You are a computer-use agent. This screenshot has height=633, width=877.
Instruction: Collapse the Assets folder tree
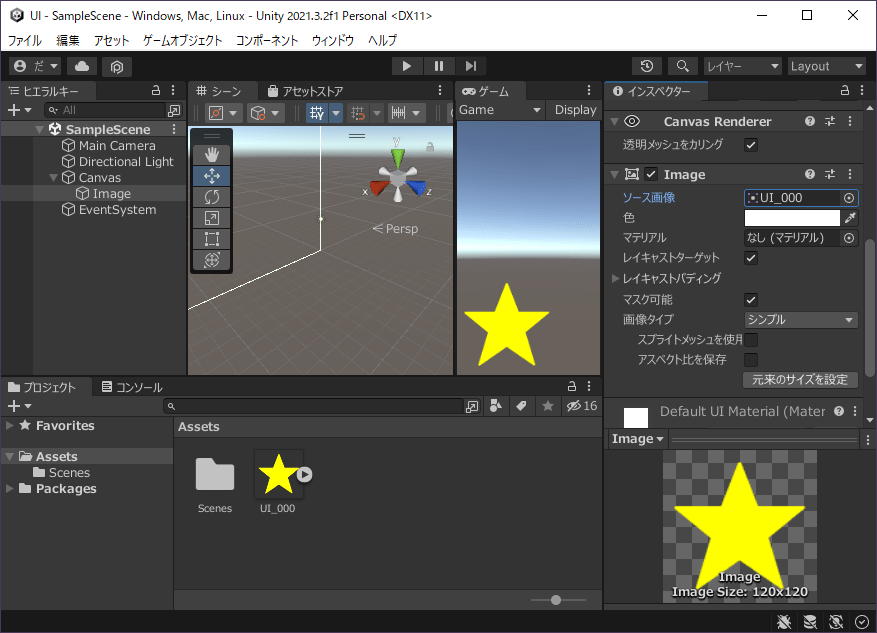[x=10, y=456]
